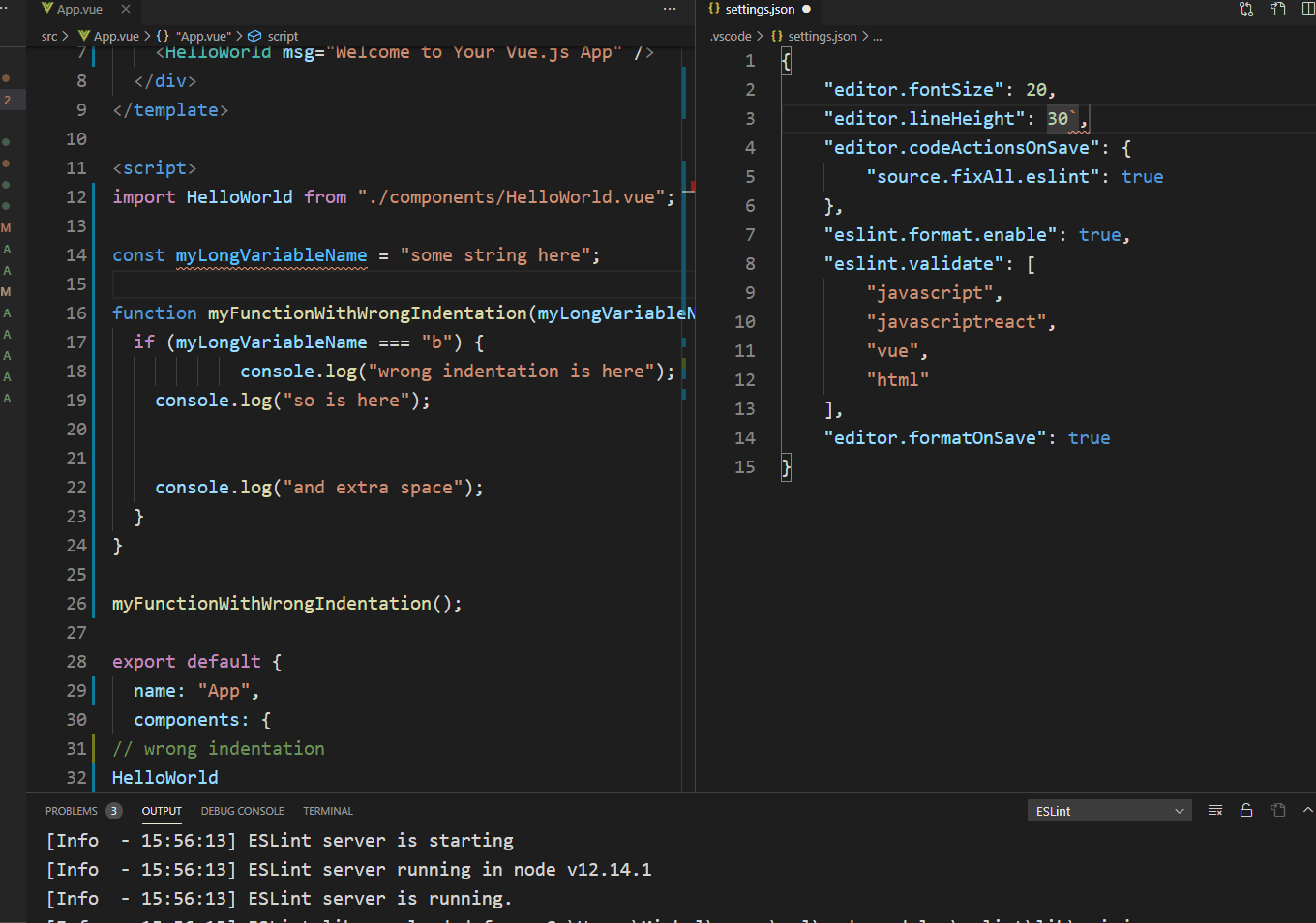Click the myFunctionWithWrongIndentation() call line

point(286,604)
